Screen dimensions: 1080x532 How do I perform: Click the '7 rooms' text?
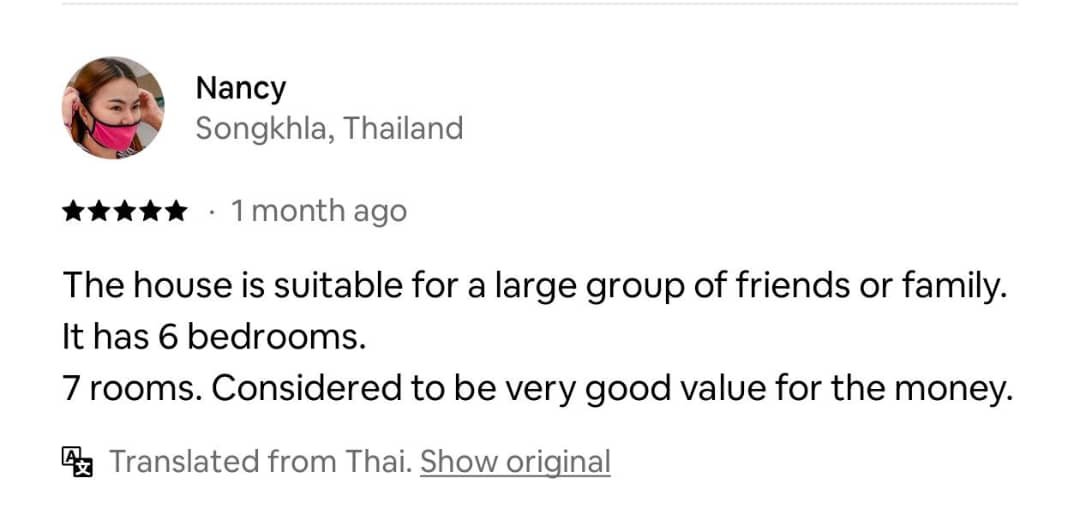tap(130, 389)
